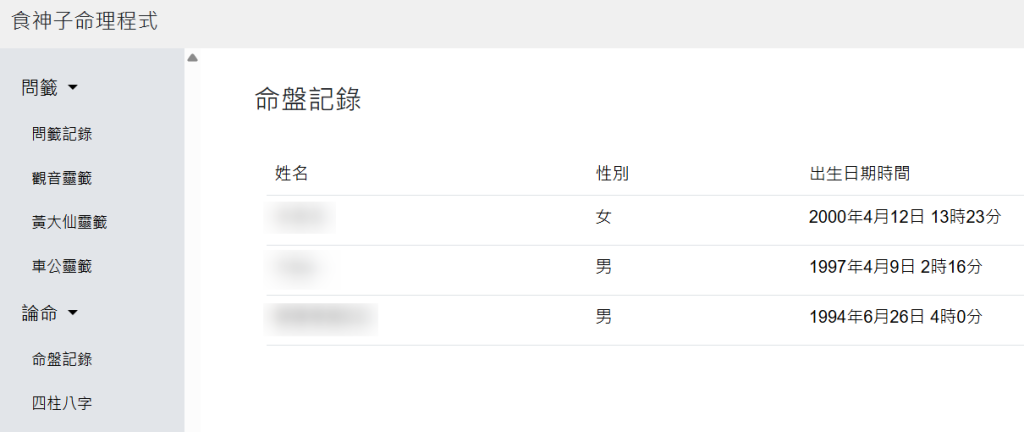Screen dimensions: 1024x432
Task: Go to the 觀音靈籤 page
Action: 69,178
